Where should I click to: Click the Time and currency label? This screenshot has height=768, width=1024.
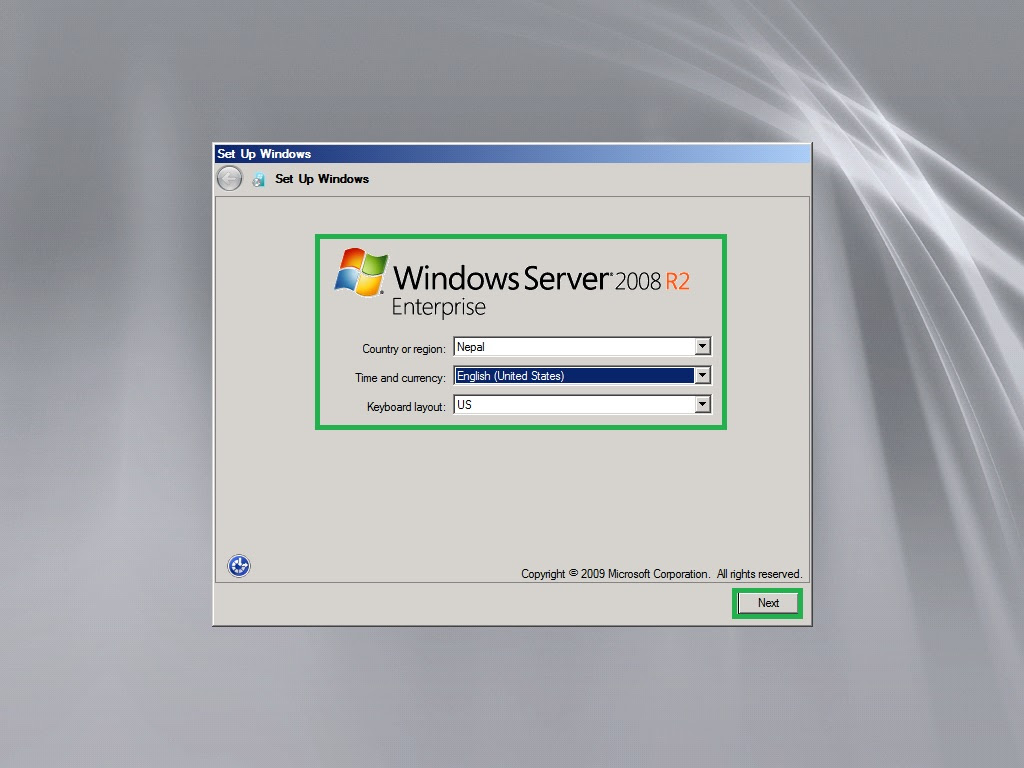(400, 377)
